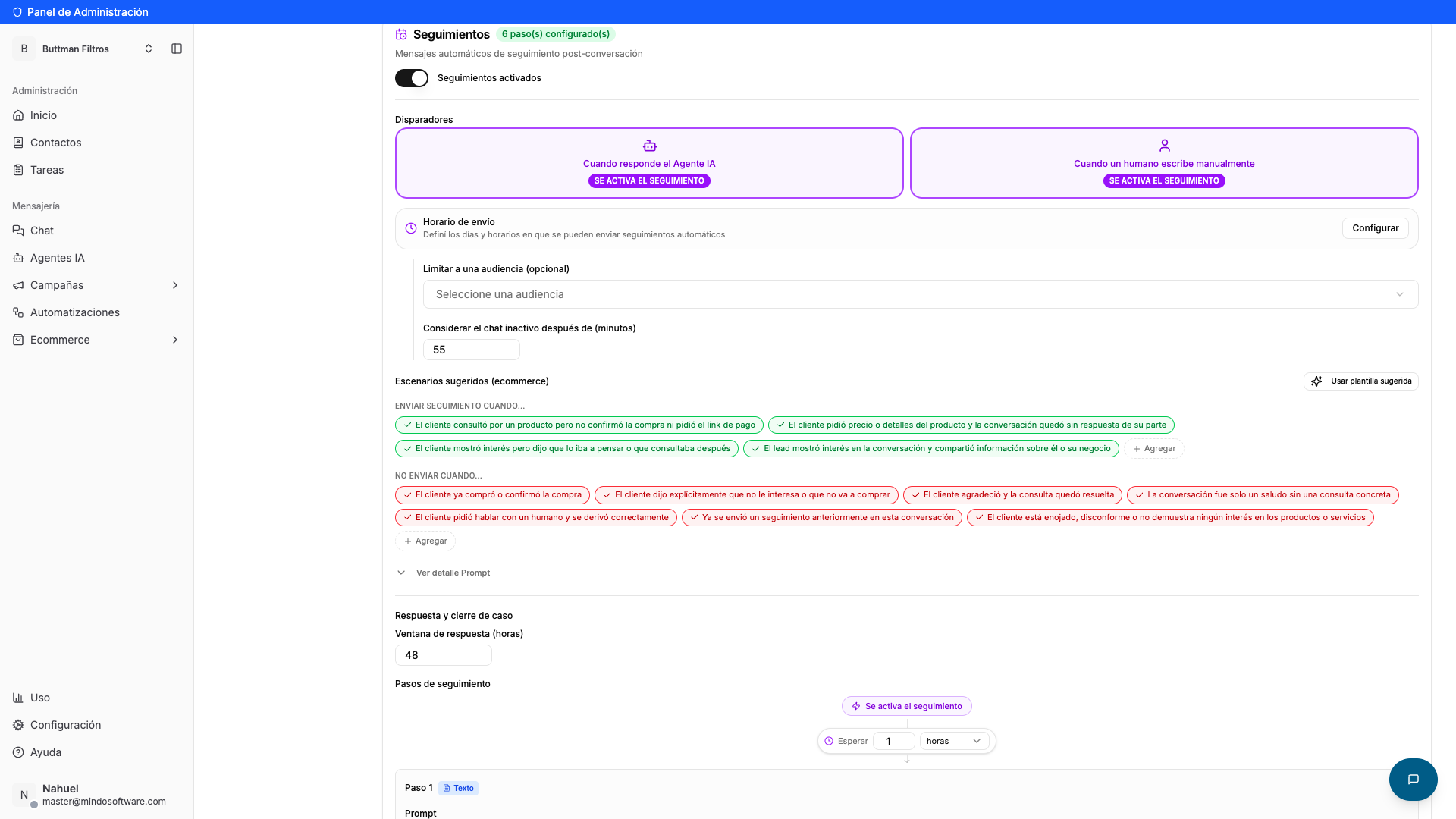This screenshot has height=819, width=1456.
Task: Open the 'Seleccione una audiencia' dropdown
Action: [x=921, y=294]
